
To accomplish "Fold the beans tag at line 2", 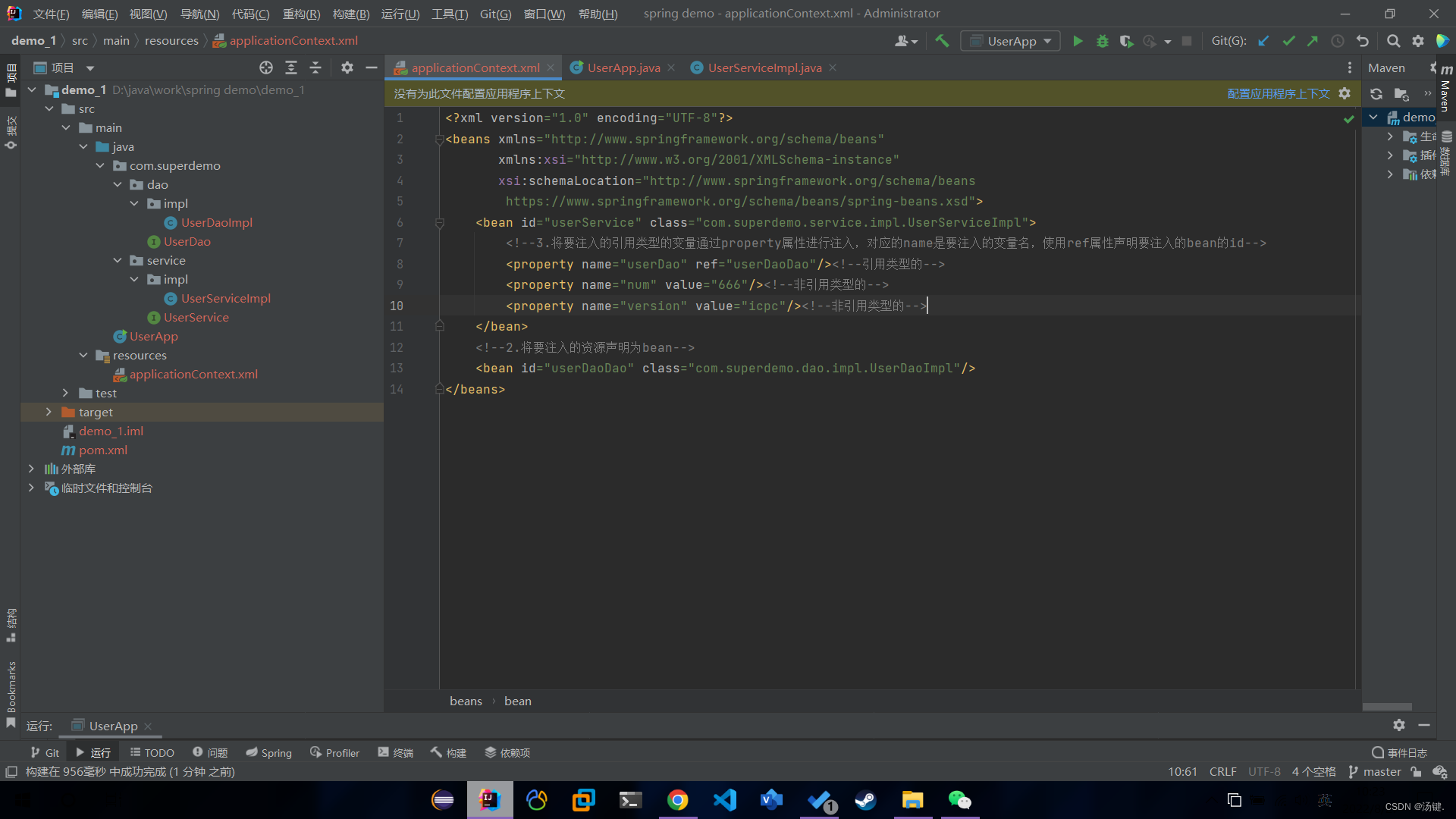I will click(439, 140).
